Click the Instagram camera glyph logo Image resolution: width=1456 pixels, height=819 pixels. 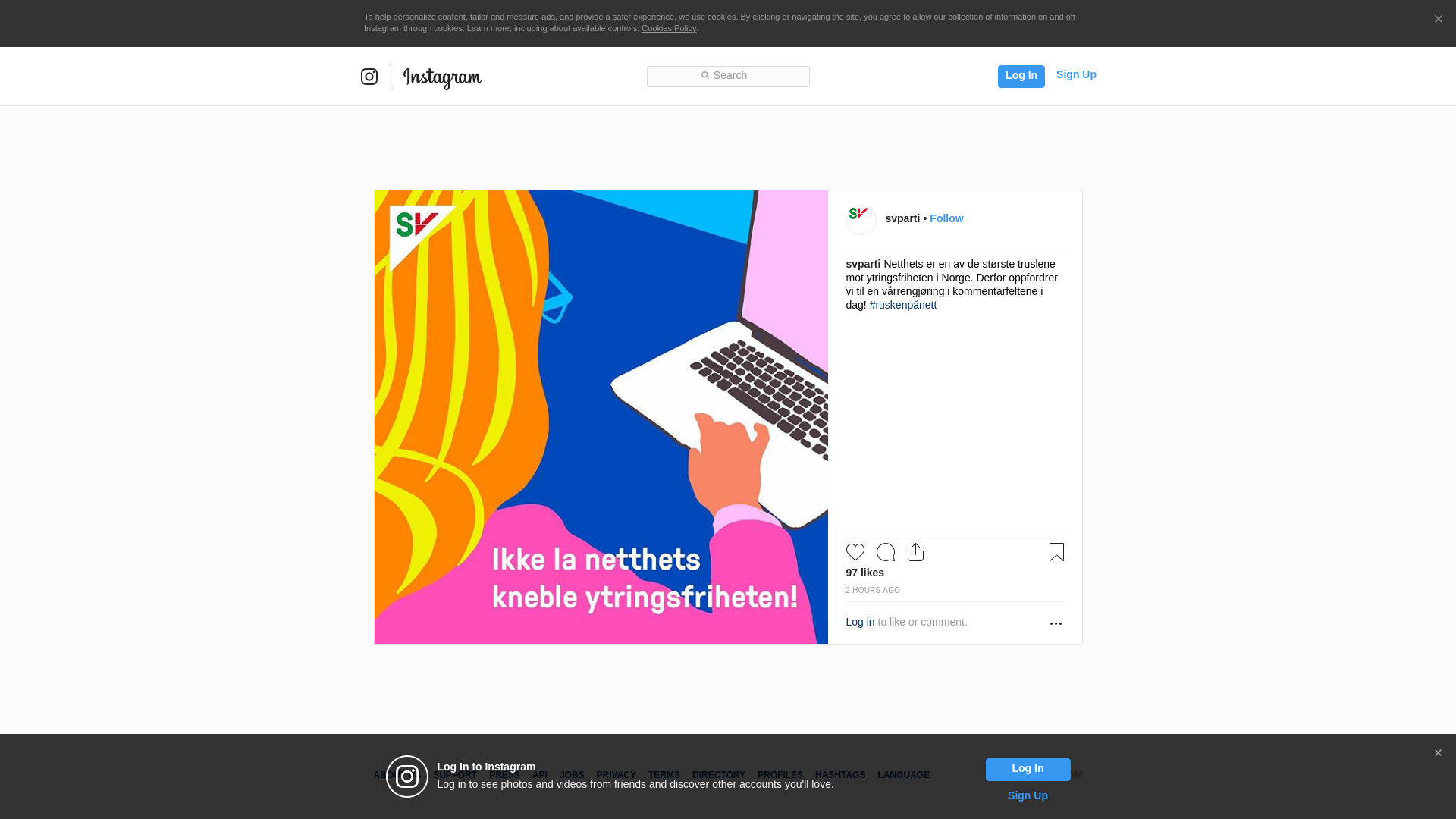(x=369, y=77)
